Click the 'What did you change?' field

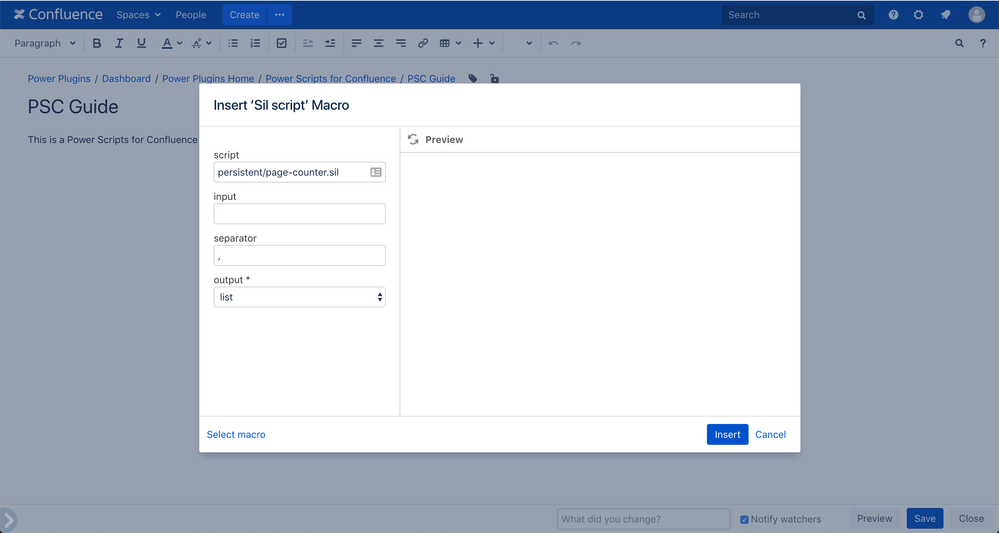pos(643,519)
